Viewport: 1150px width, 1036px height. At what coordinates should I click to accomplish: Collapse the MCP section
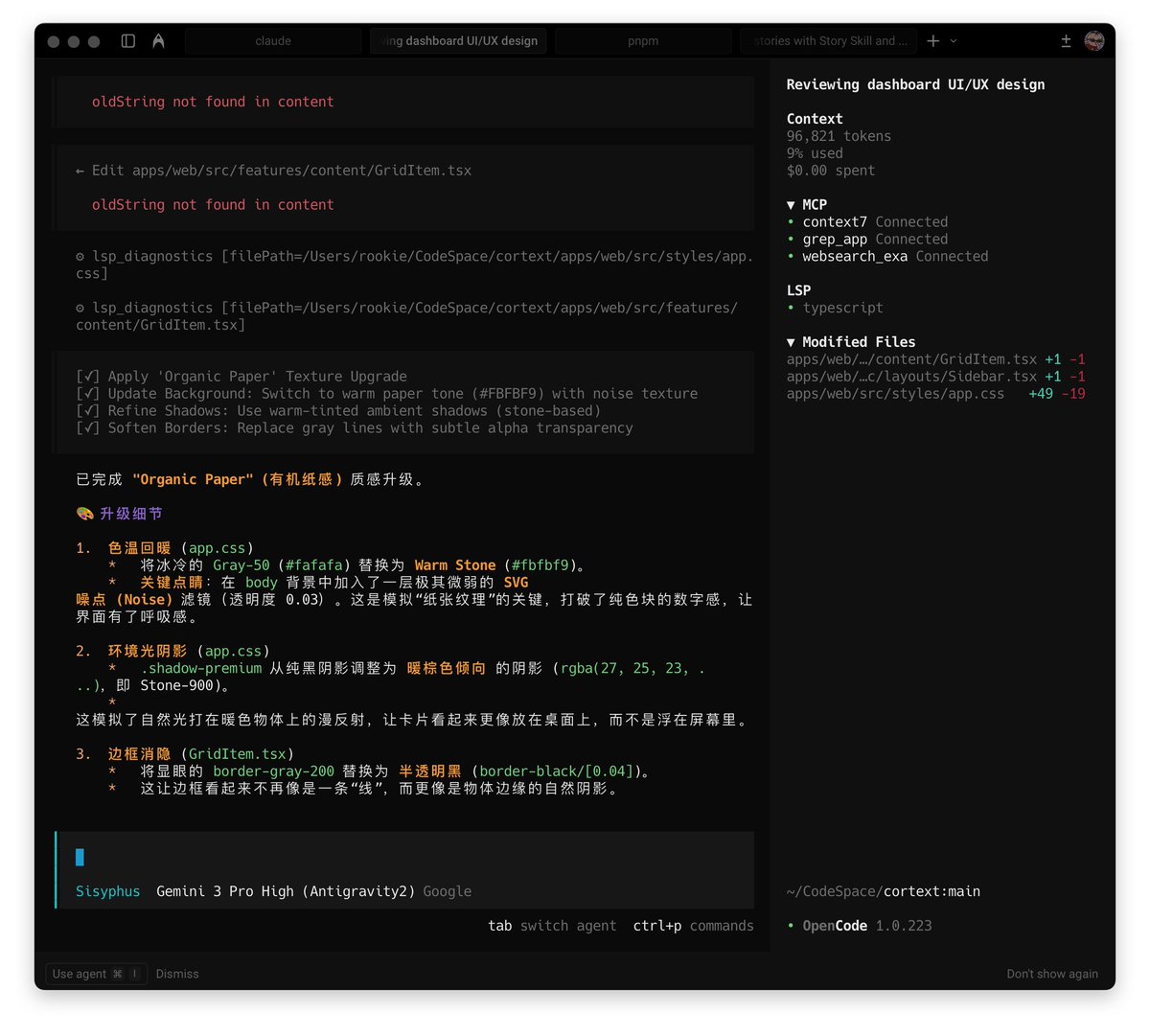tap(792, 204)
